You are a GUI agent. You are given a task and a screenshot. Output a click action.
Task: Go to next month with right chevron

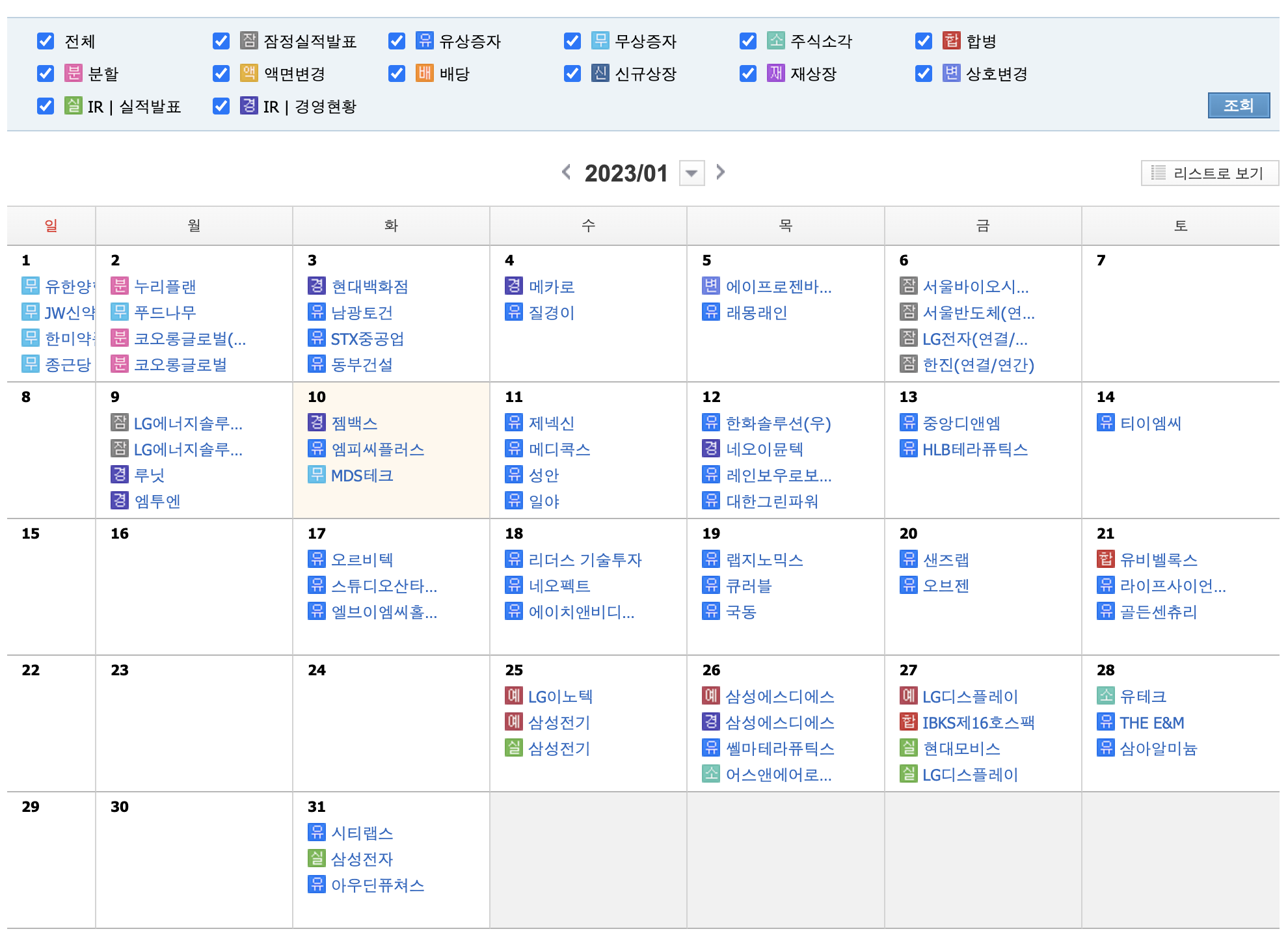coord(720,172)
